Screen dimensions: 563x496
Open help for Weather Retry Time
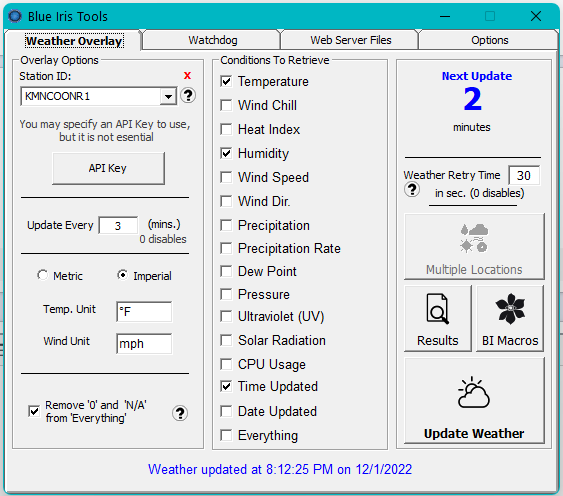coord(412,189)
